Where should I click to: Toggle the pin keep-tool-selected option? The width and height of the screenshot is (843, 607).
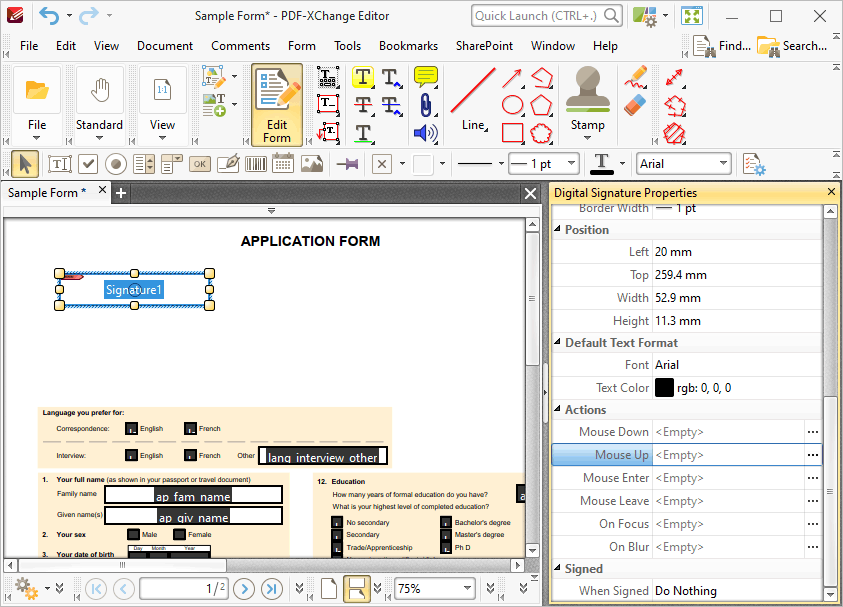click(348, 164)
